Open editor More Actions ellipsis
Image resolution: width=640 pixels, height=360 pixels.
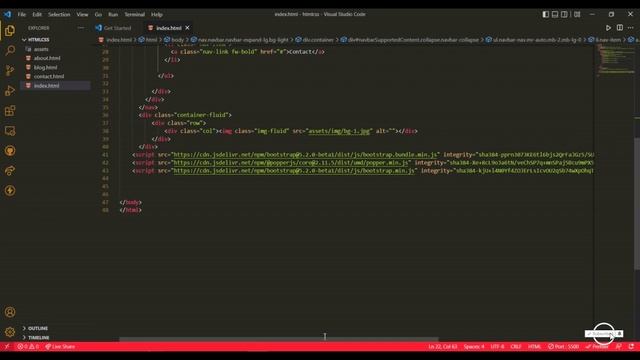pos(631,28)
